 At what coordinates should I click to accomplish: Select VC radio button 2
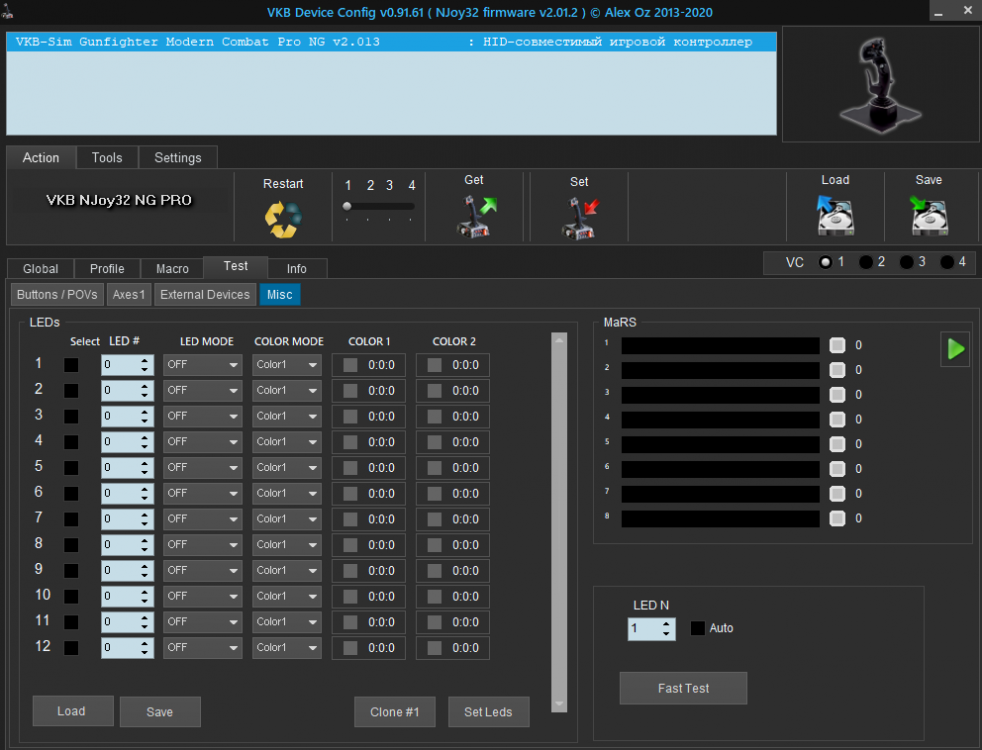(x=866, y=262)
